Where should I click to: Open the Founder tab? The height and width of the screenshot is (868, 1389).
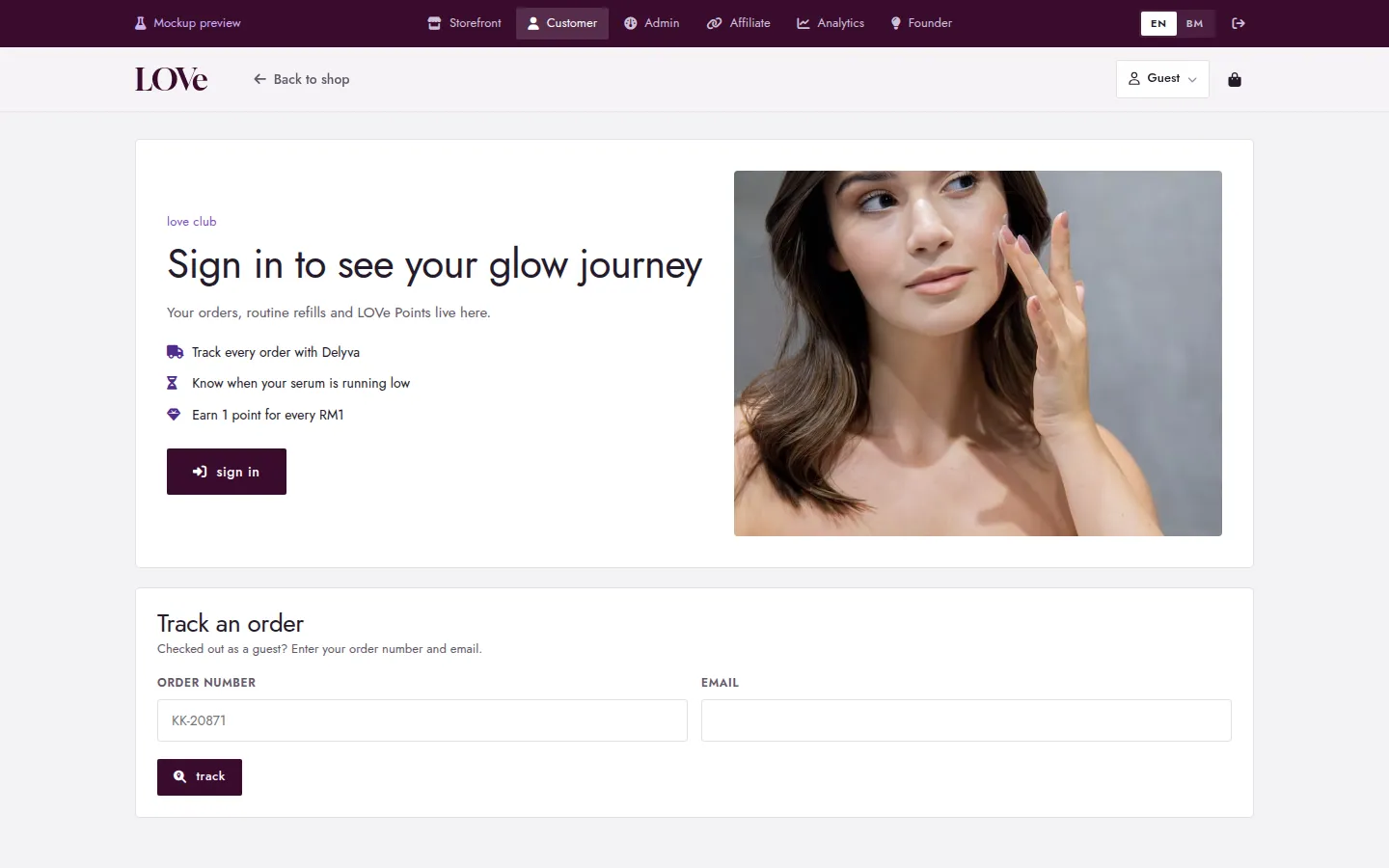coord(920,23)
